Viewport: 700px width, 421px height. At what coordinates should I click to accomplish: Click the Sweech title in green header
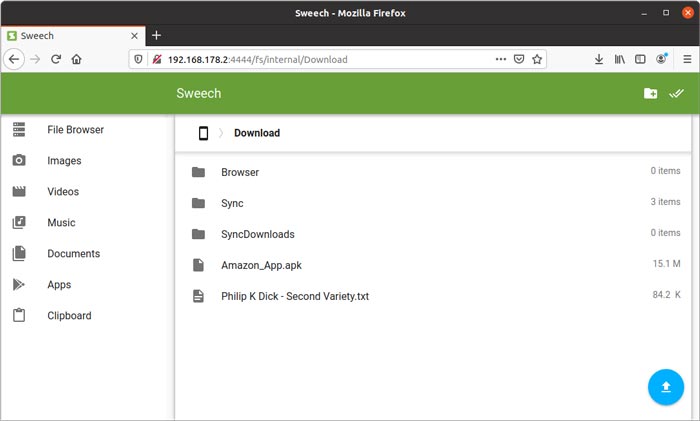[199, 93]
